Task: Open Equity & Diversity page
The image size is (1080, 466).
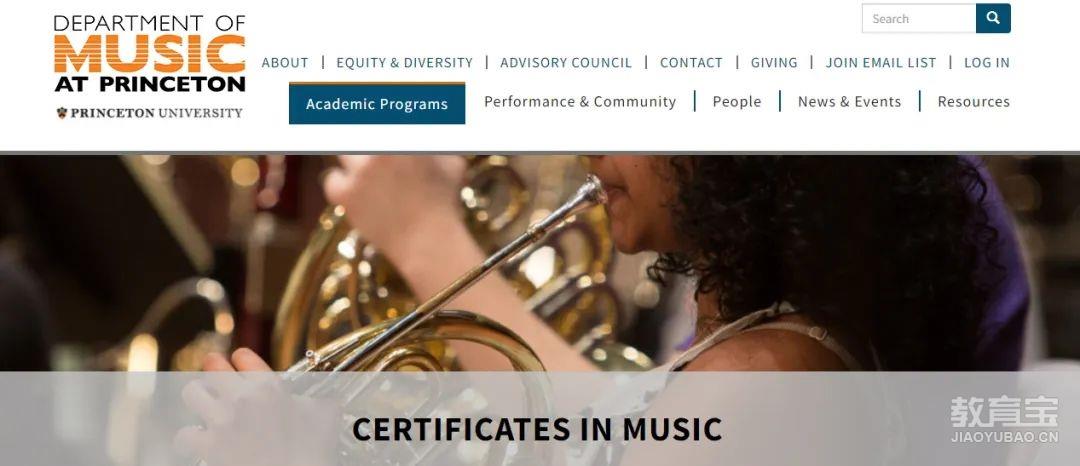Action: (x=404, y=63)
